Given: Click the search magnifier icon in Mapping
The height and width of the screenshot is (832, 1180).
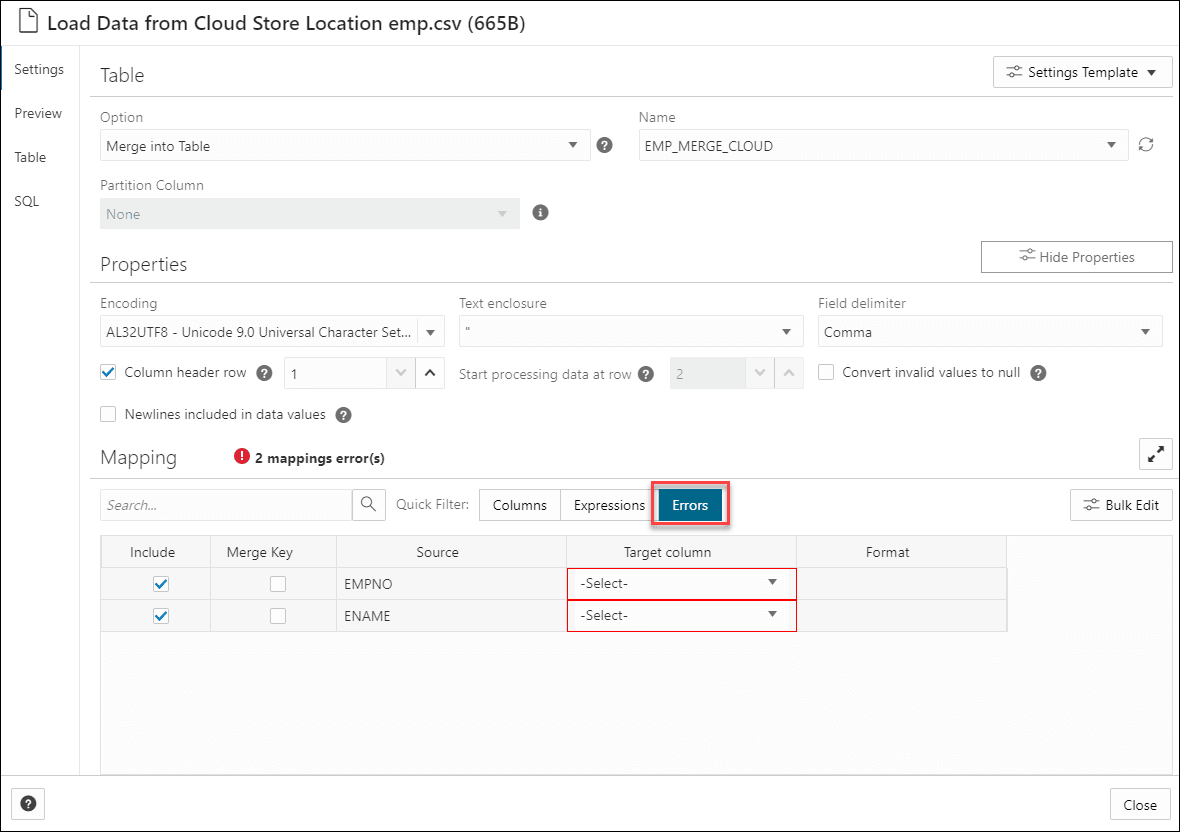Looking at the screenshot, I should [x=369, y=505].
